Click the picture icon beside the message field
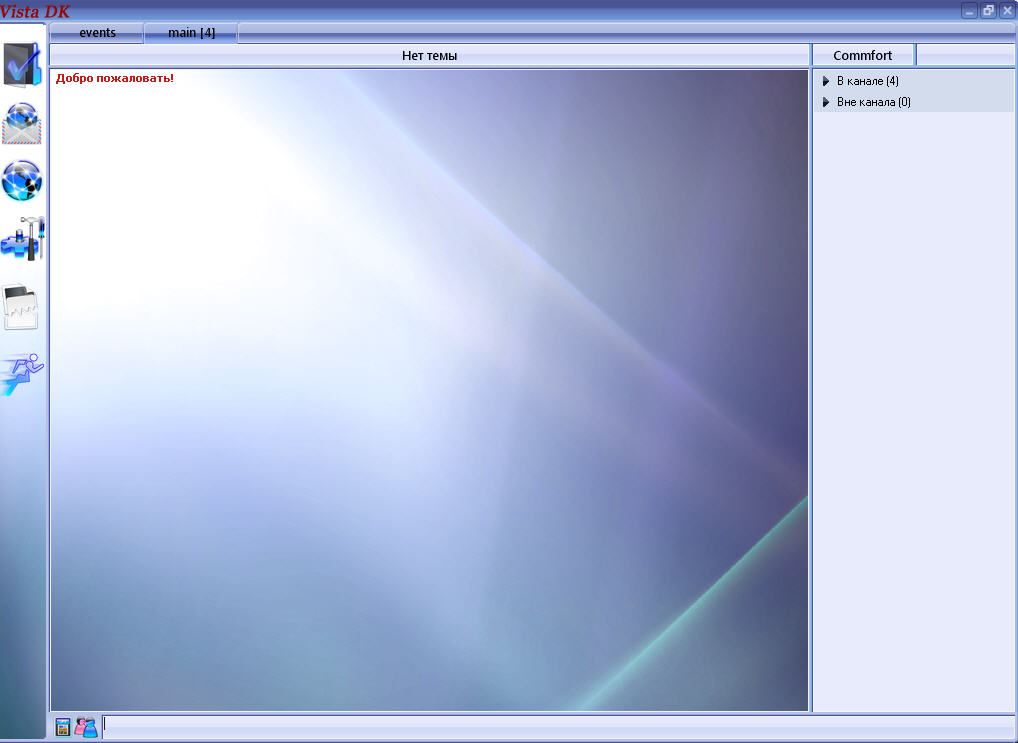 [62, 727]
